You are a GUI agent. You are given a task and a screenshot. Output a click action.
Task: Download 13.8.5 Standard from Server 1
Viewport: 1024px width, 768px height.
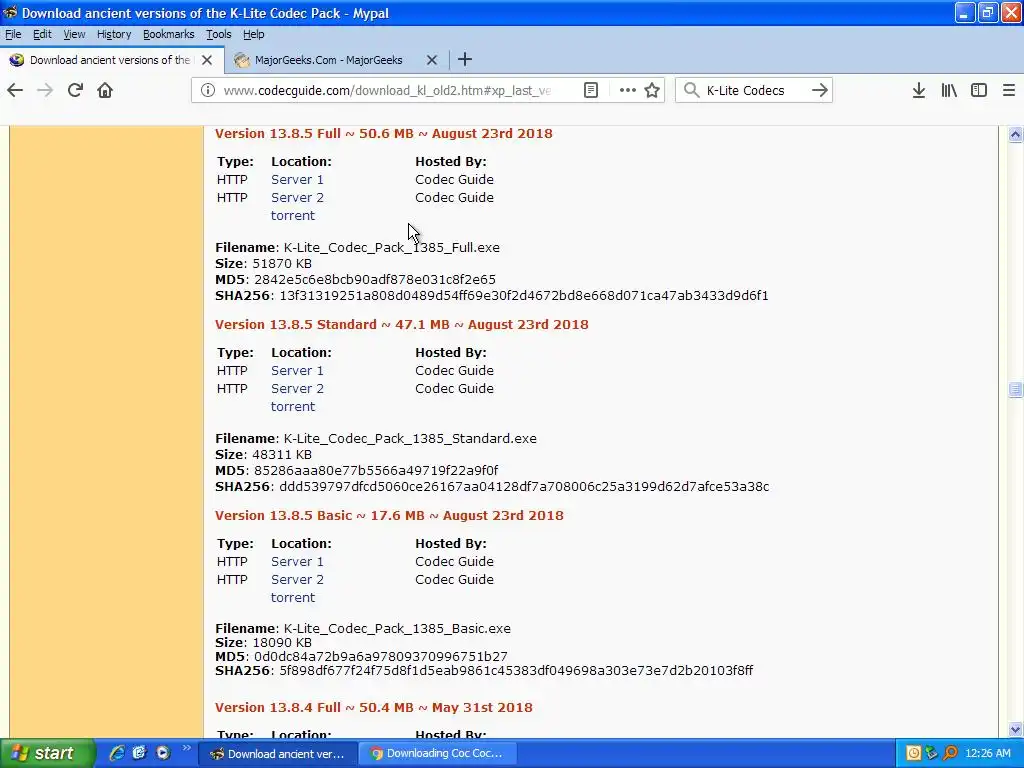[297, 370]
